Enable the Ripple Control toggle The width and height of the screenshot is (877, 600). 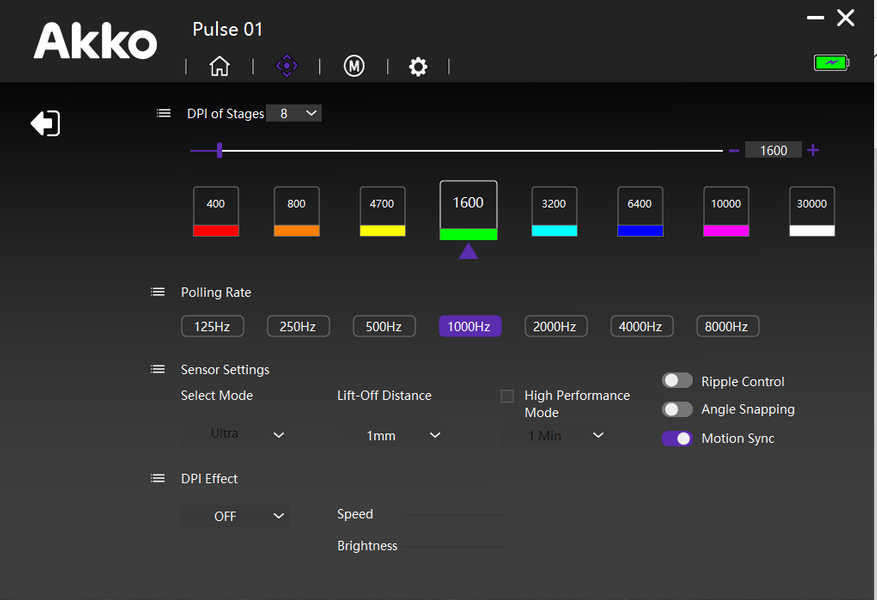pos(677,381)
